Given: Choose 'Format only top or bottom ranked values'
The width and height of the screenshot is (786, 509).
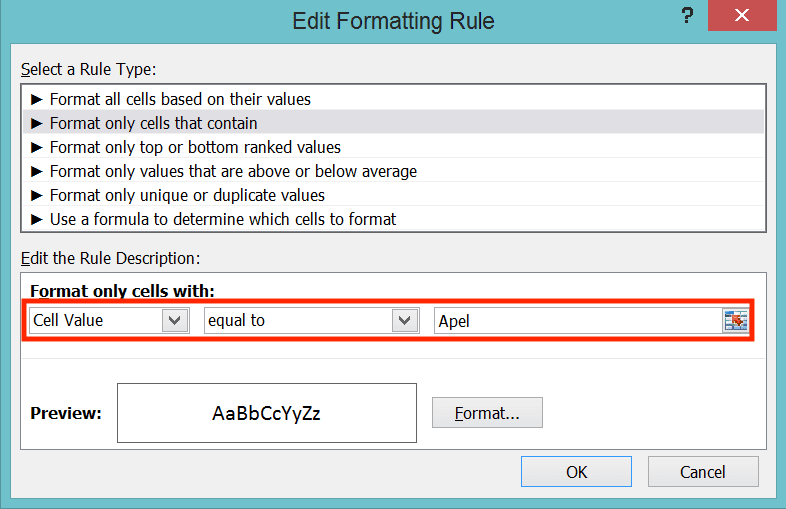Looking at the screenshot, I should [x=394, y=147].
